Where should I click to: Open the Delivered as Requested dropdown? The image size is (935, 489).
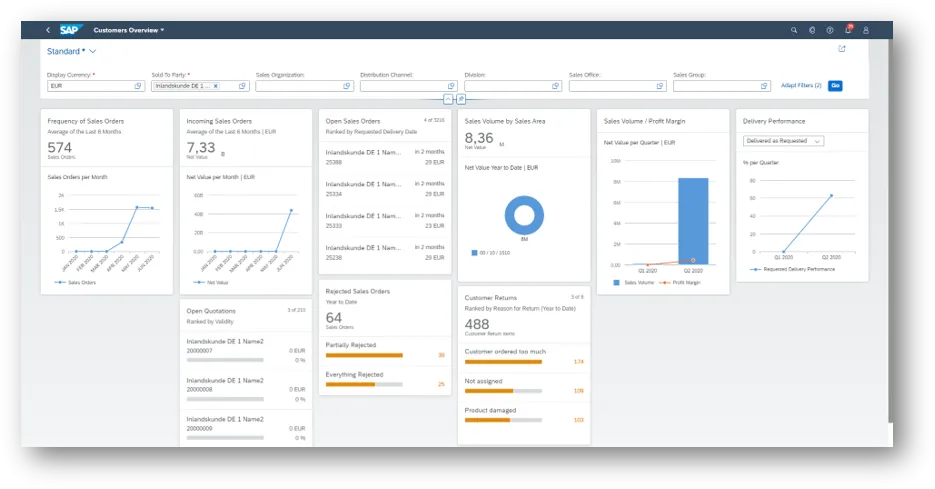click(783, 141)
